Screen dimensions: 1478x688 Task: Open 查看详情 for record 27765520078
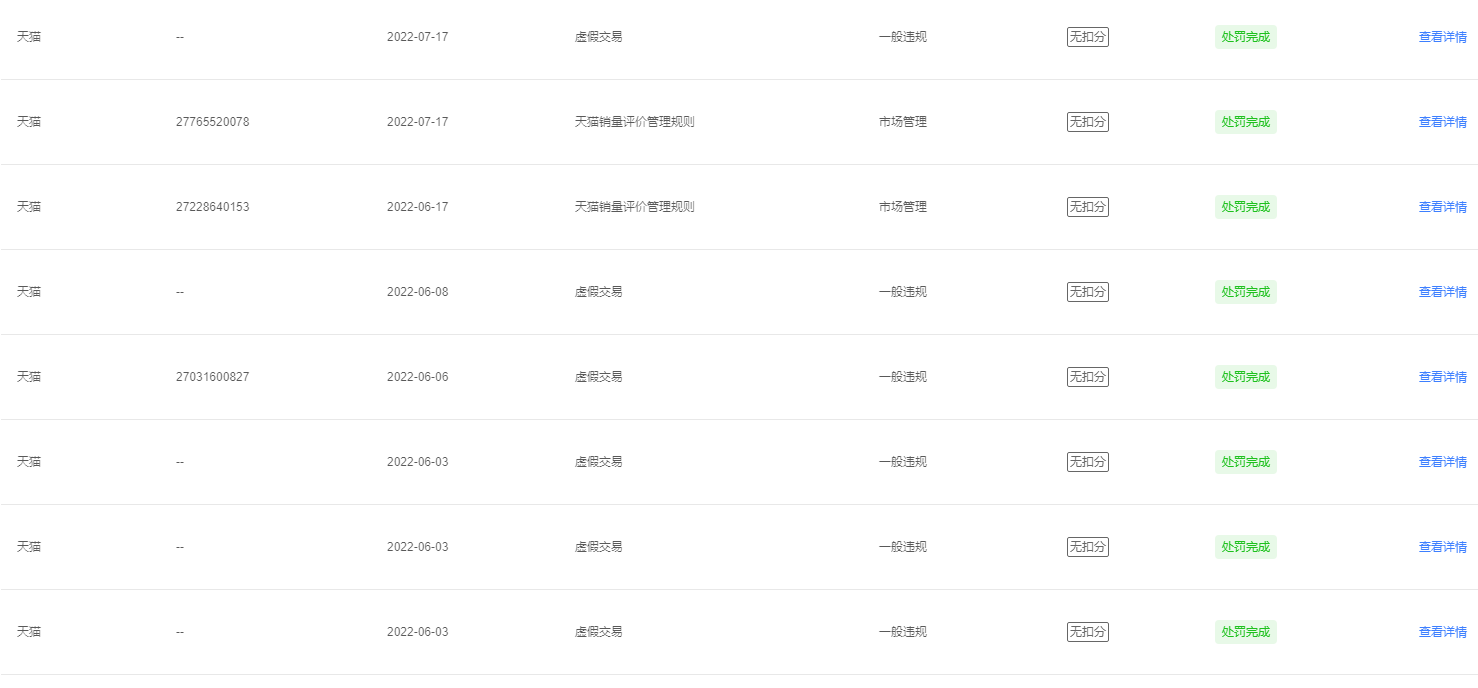(1442, 122)
